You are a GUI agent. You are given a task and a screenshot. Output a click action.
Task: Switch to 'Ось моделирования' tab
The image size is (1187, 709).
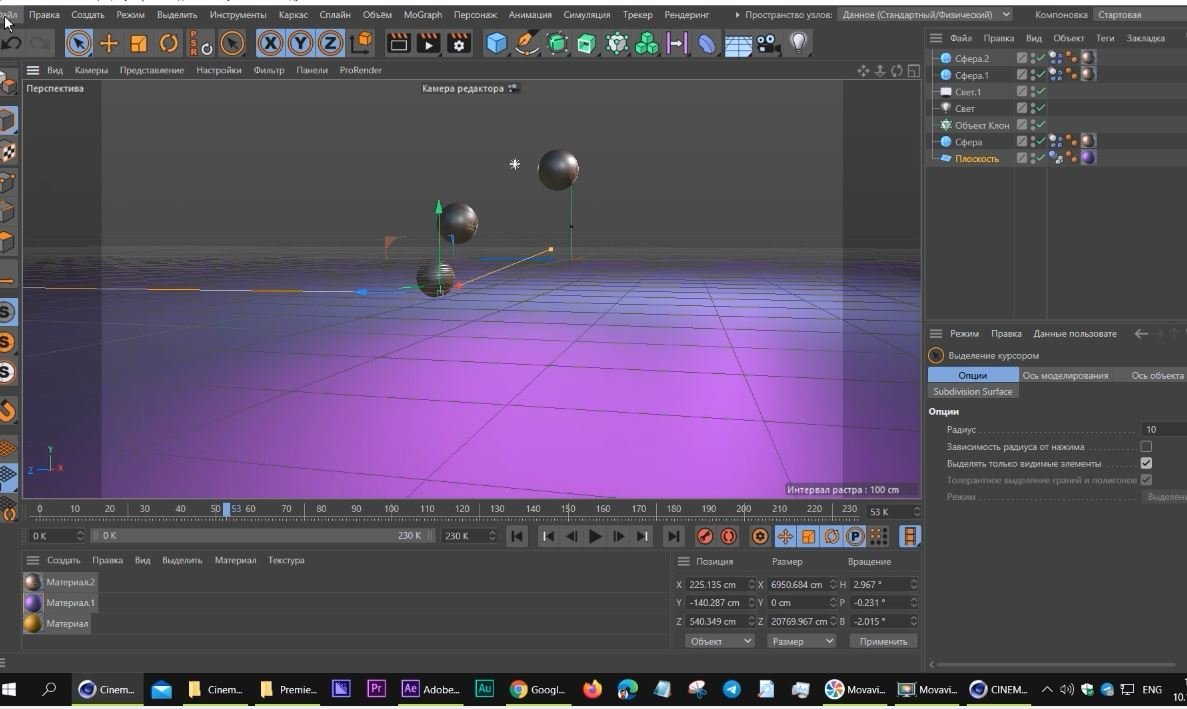tap(1064, 375)
